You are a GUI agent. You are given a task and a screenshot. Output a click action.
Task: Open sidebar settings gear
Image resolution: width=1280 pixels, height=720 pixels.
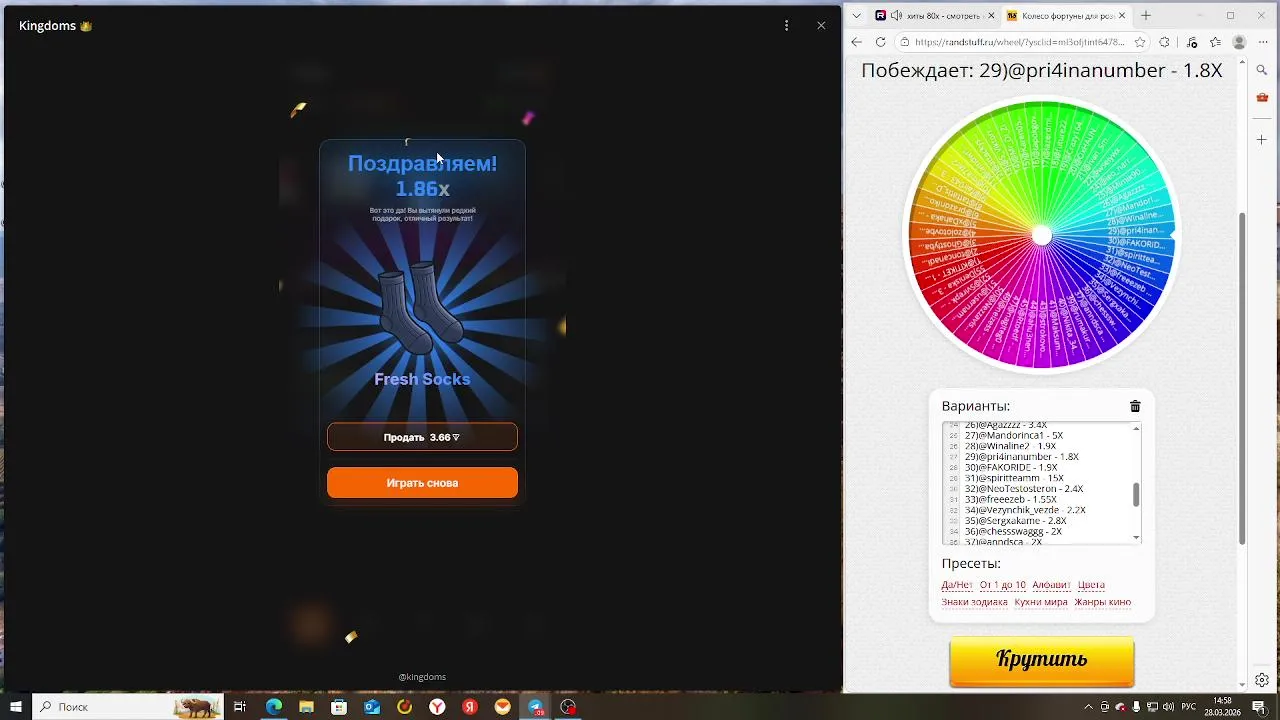tap(1262, 680)
